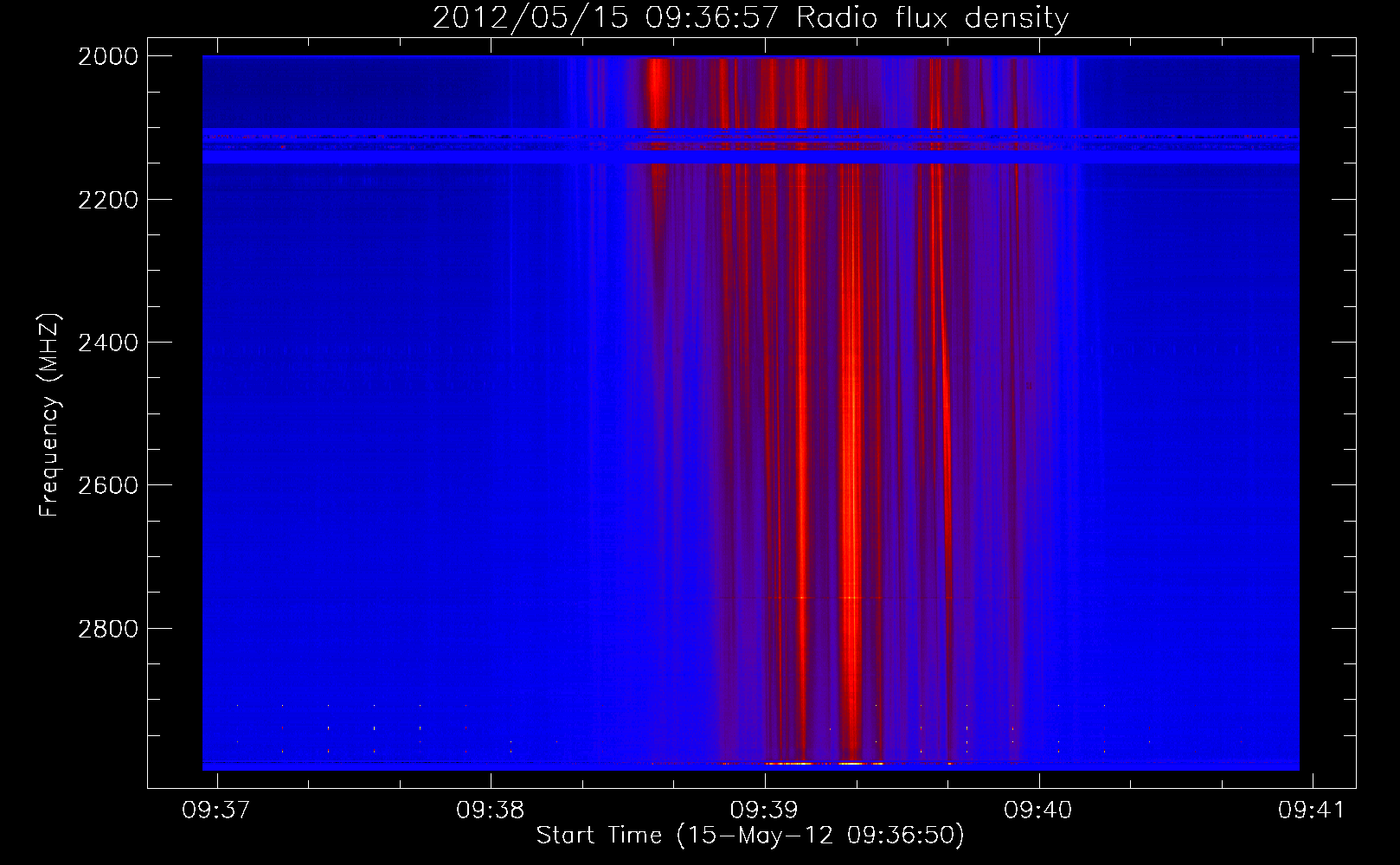The image size is (1400, 865).
Task: Click the 2200 frequency tick label
Action: pos(108,200)
